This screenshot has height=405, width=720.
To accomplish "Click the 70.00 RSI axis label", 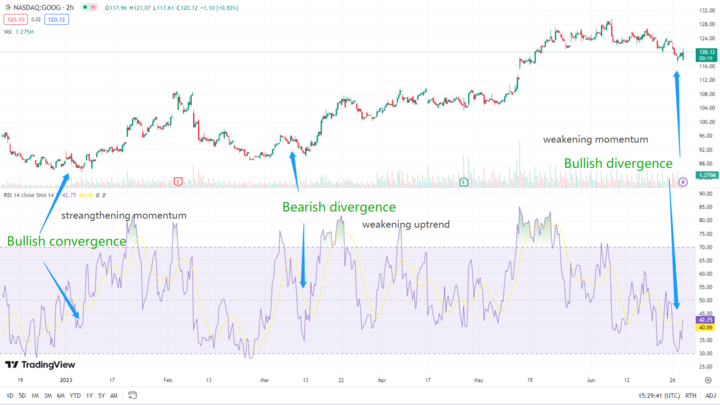I will (x=706, y=247).
